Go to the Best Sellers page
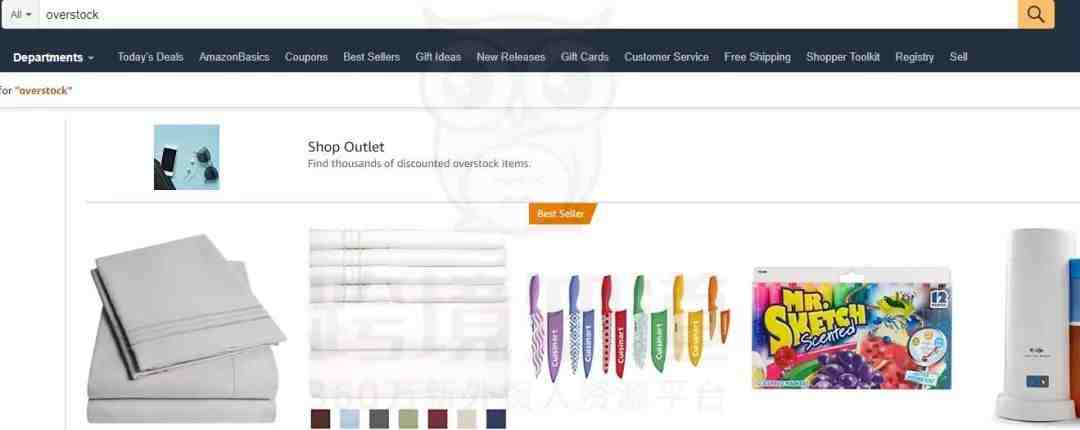The height and width of the screenshot is (430, 1080). [x=371, y=57]
